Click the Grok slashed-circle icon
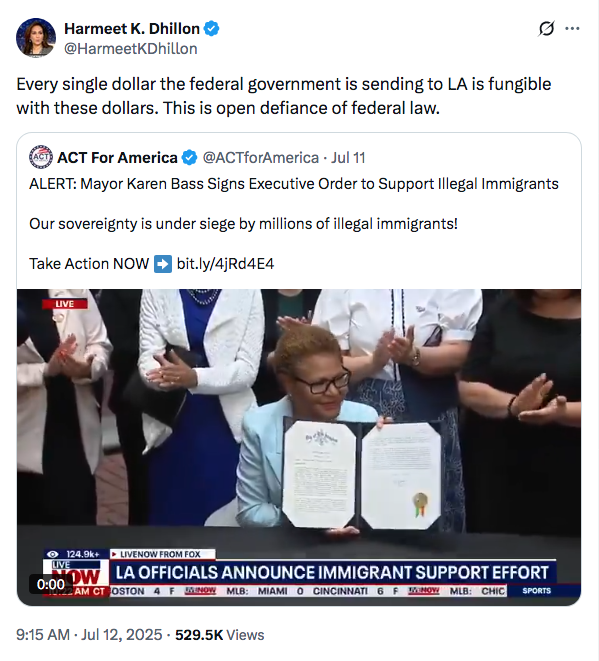 [x=546, y=29]
